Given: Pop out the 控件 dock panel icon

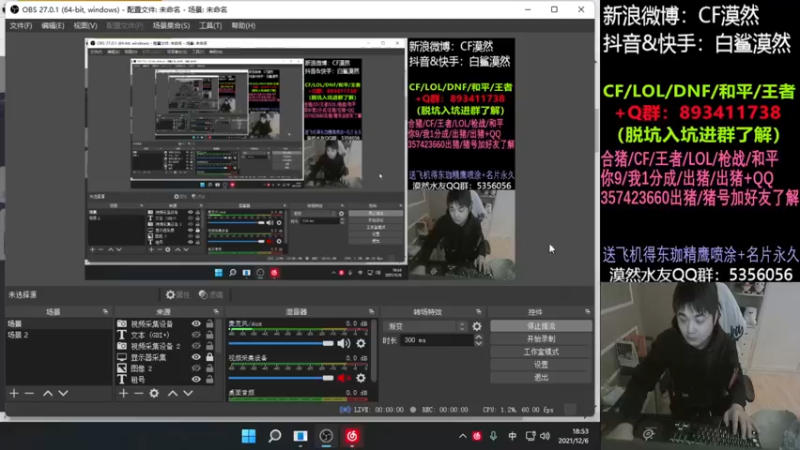Looking at the screenshot, I should coord(587,311).
